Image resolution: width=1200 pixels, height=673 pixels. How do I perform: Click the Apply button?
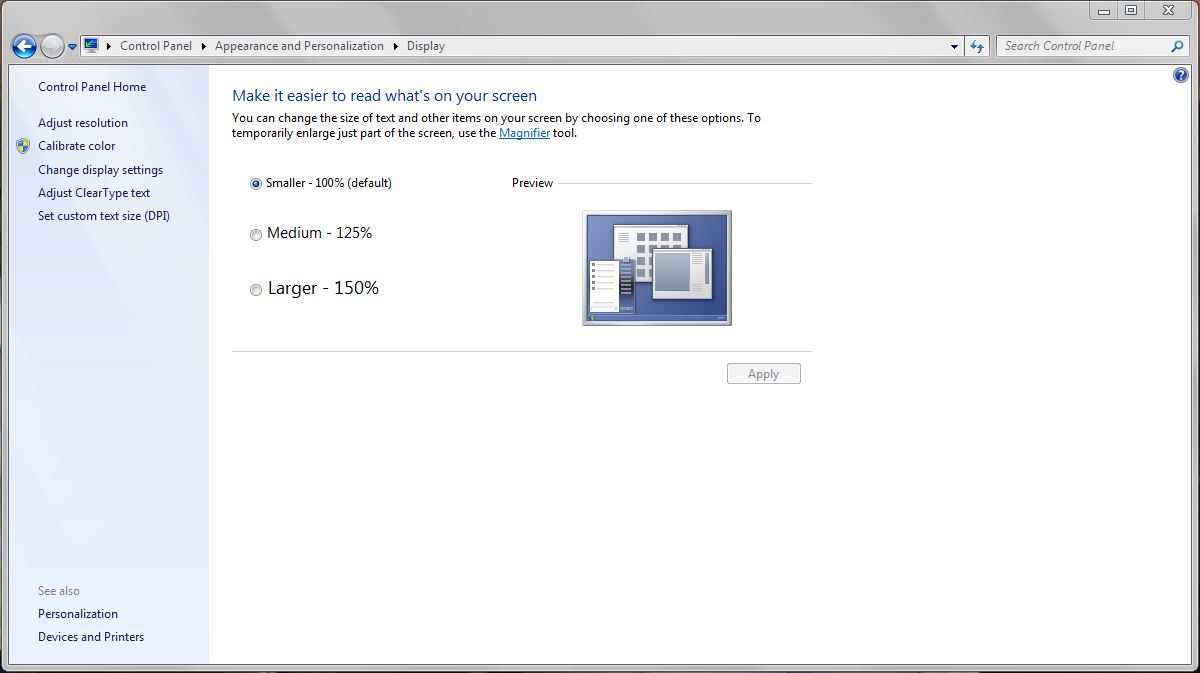point(764,374)
